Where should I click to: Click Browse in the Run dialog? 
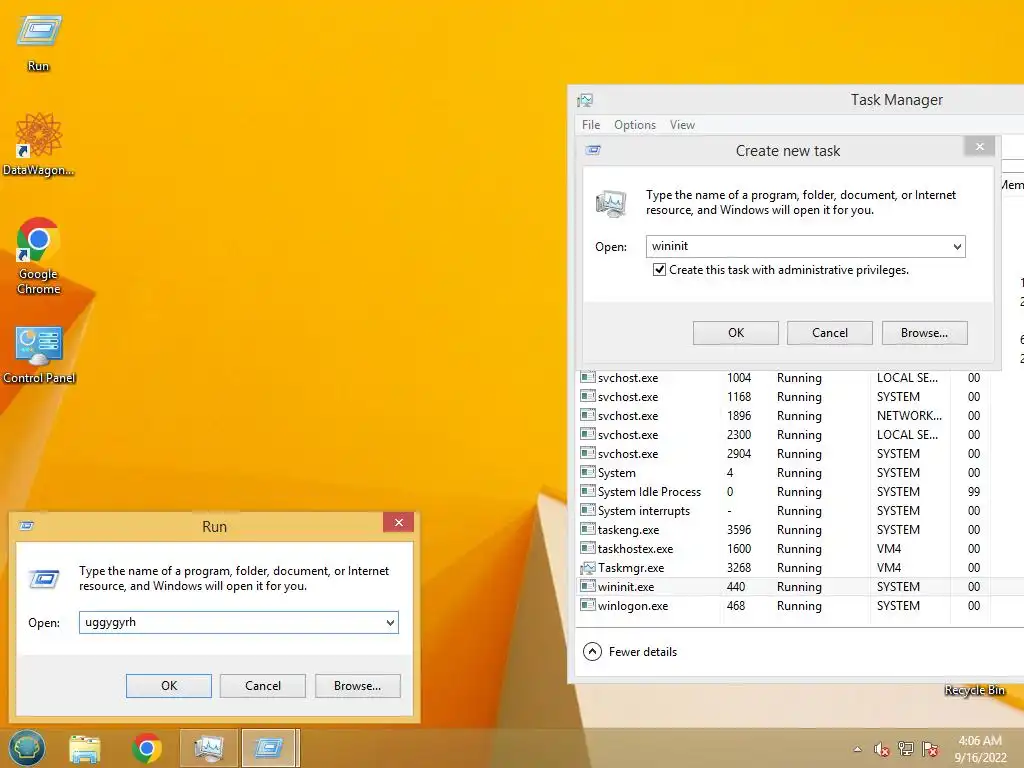pyautogui.click(x=358, y=686)
